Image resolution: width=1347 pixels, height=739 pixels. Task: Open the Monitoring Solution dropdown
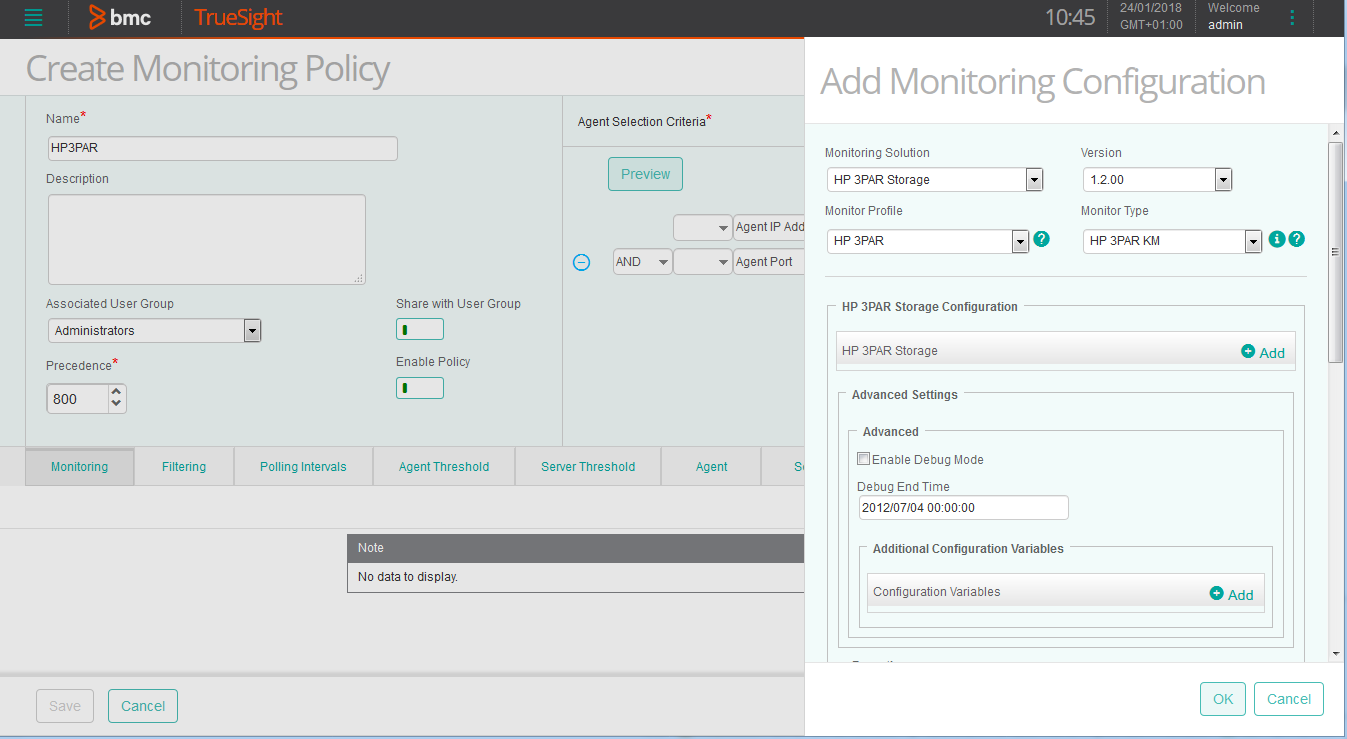click(1034, 179)
